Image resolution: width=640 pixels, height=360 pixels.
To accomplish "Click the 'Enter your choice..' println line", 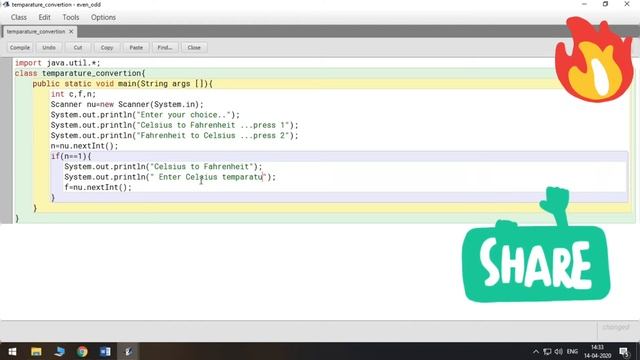I will point(145,115).
